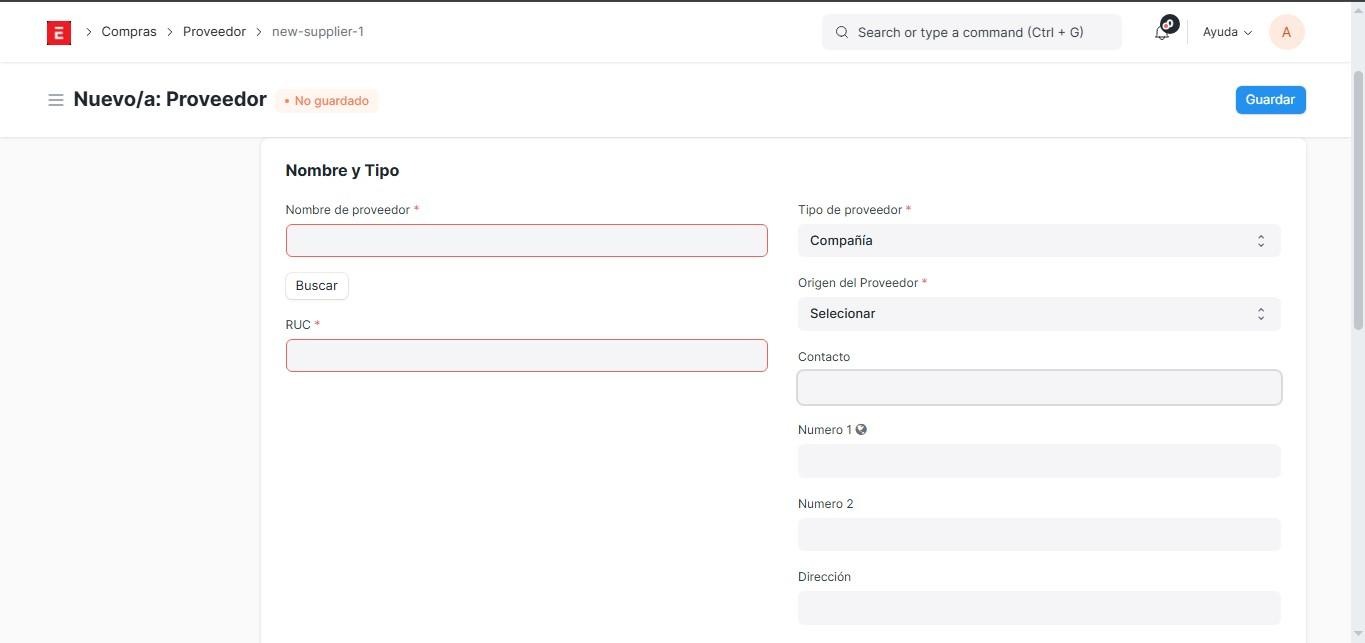Click the Numero 2 input field
1365x643 pixels.
tap(1038, 535)
